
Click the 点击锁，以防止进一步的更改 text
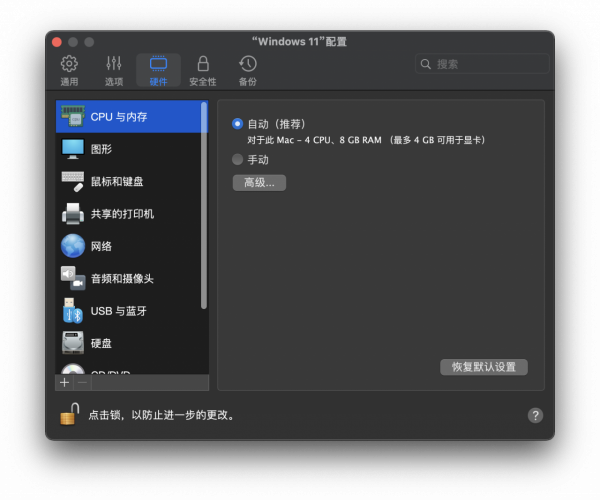coord(161,415)
